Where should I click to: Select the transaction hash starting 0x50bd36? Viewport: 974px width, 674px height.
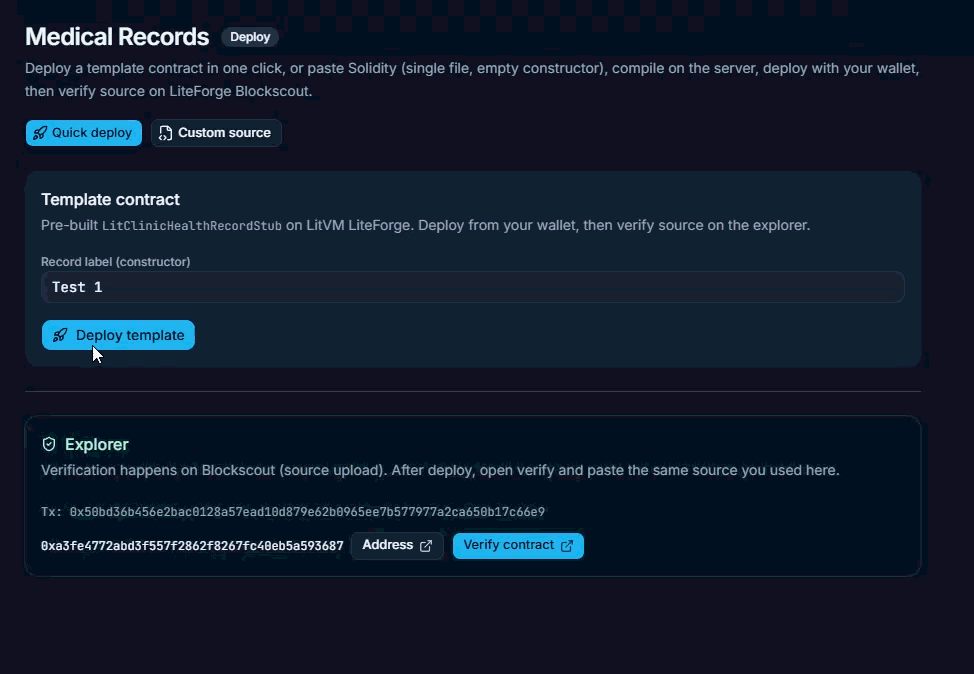pyautogui.click(x=306, y=511)
